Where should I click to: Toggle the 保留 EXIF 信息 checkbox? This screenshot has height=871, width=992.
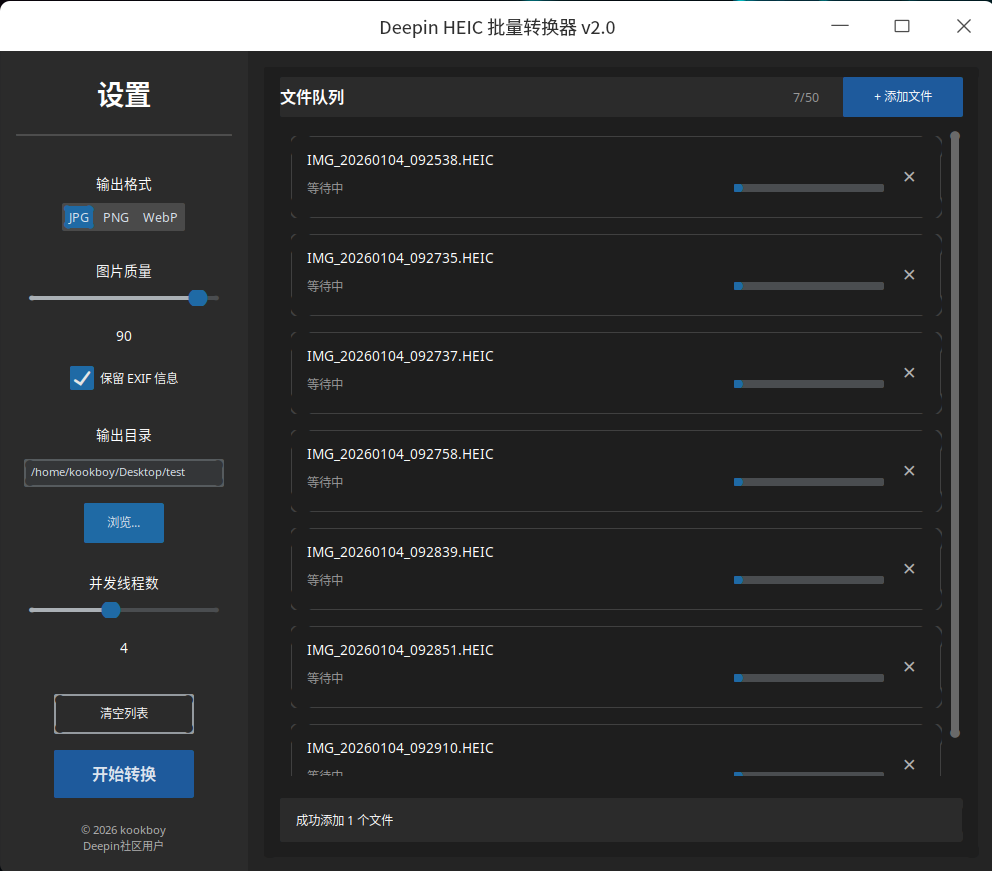[82, 378]
